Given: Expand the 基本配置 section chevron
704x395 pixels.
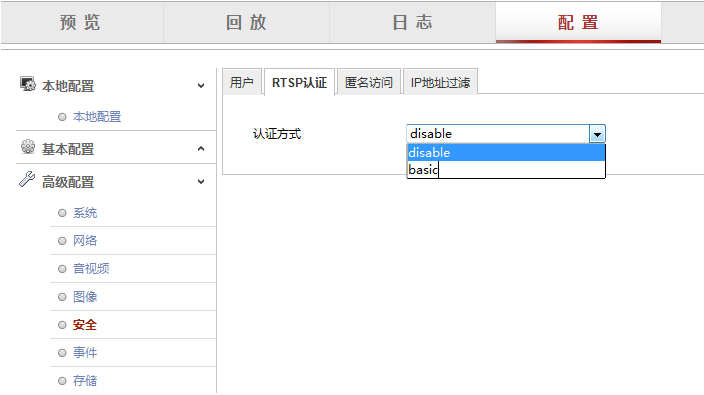Looking at the screenshot, I should pyautogui.click(x=201, y=149).
